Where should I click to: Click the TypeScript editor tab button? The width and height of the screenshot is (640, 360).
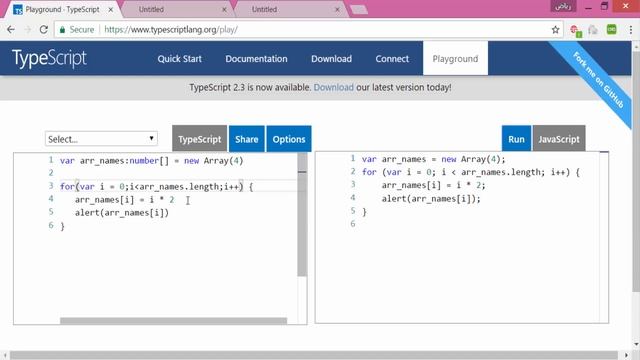[x=200, y=139]
